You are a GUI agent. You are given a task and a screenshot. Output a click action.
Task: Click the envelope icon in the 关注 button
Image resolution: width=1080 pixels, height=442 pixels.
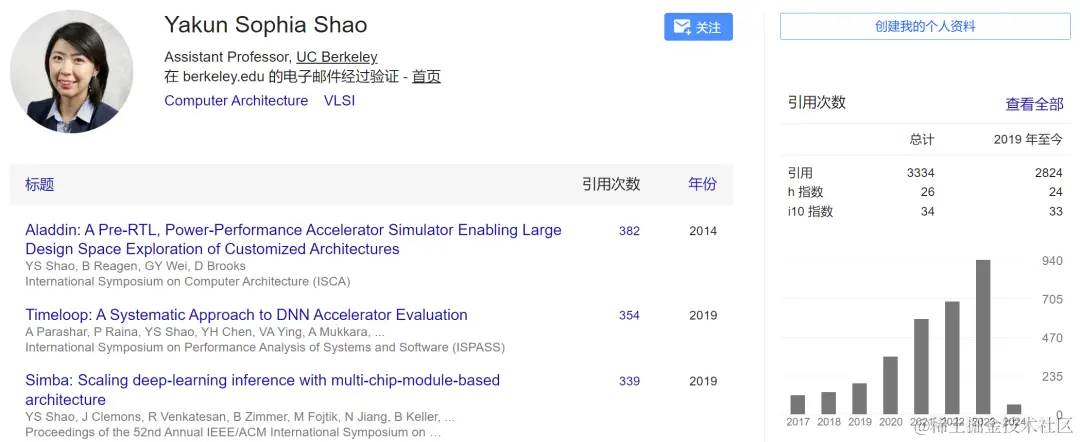pyautogui.click(x=682, y=28)
